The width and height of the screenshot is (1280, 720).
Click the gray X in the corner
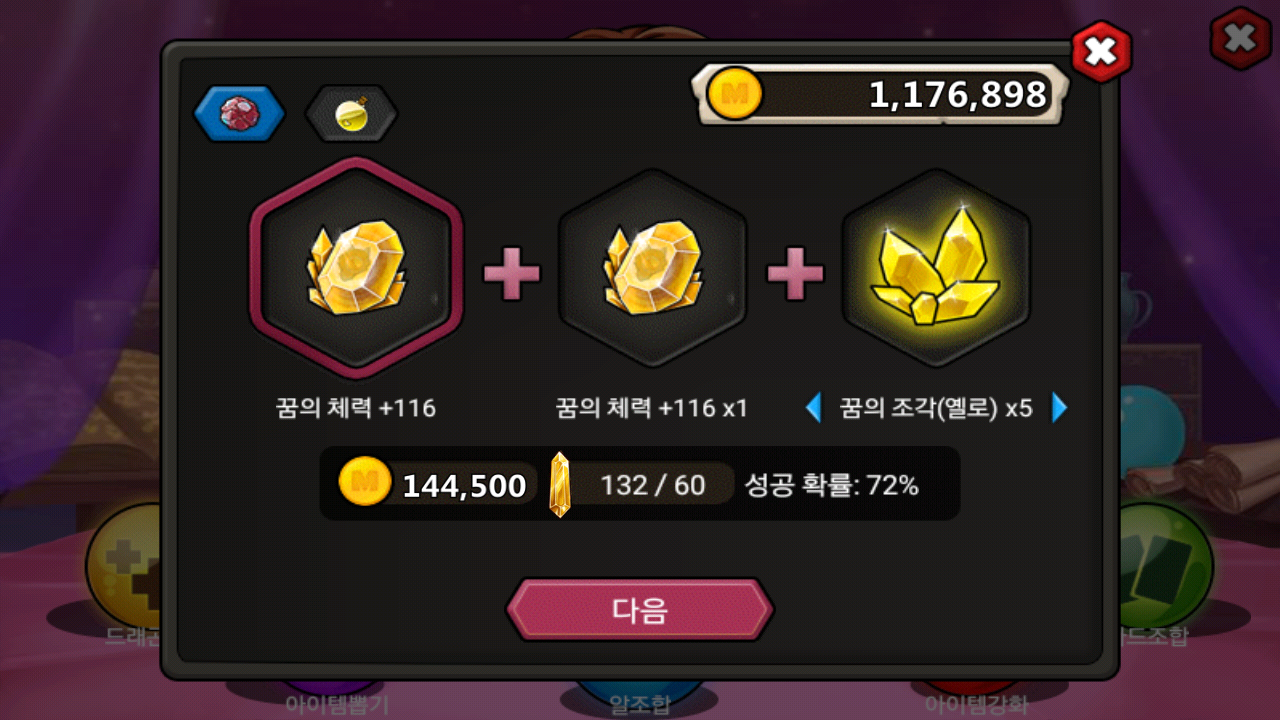[1241, 39]
